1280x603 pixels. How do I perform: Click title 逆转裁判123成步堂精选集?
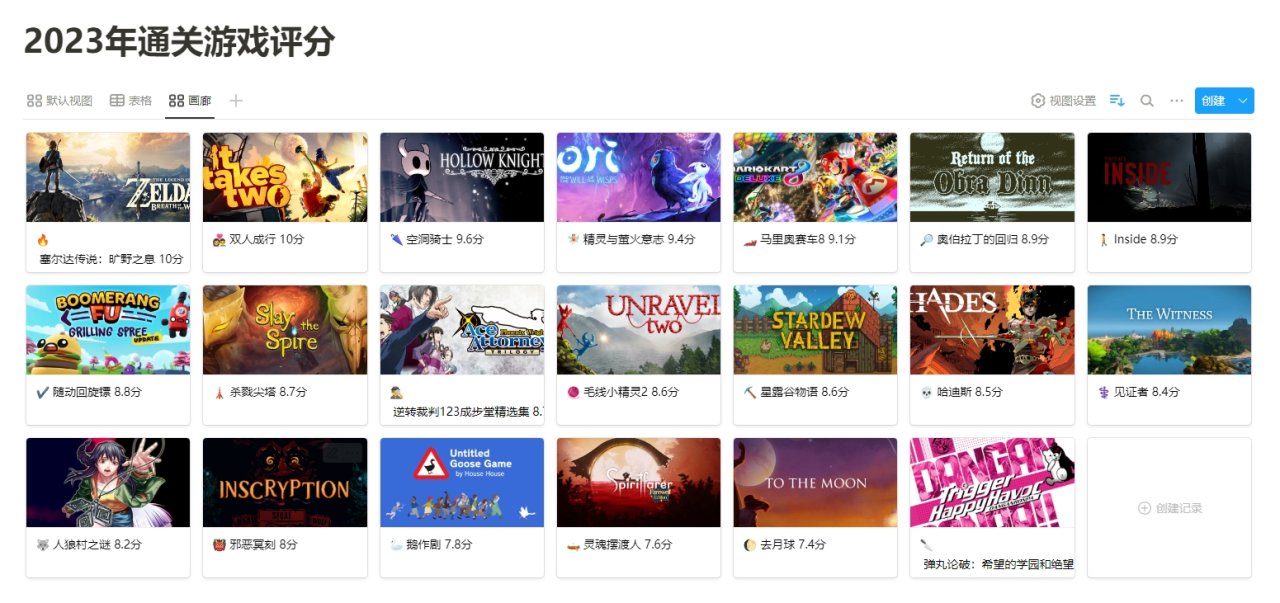coord(468,411)
